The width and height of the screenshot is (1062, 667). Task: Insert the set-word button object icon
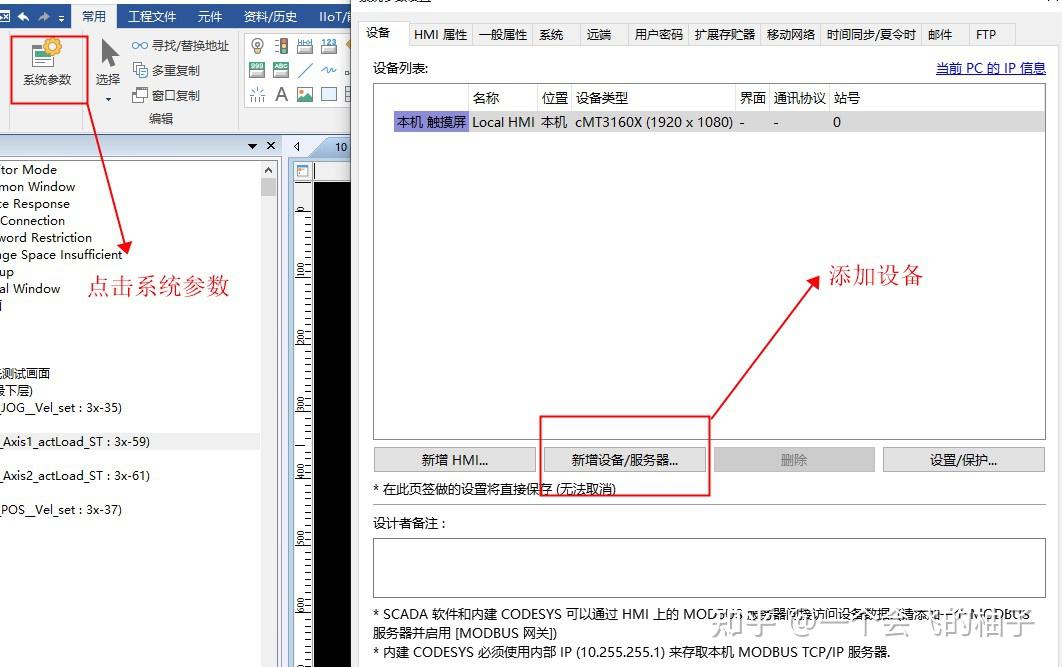pyautogui.click(x=305, y=46)
